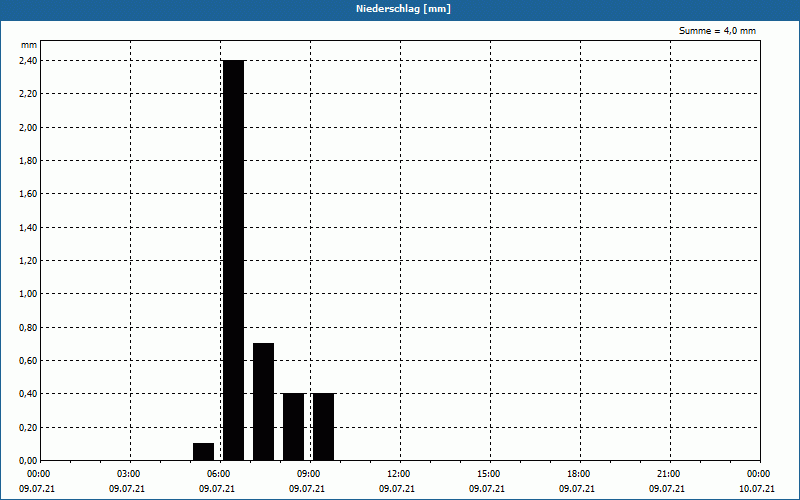Image resolution: width=800 pixels, height=500 pixels.
Task: Select the 0,80 y-axis value
Action: (x=28, y=328)
